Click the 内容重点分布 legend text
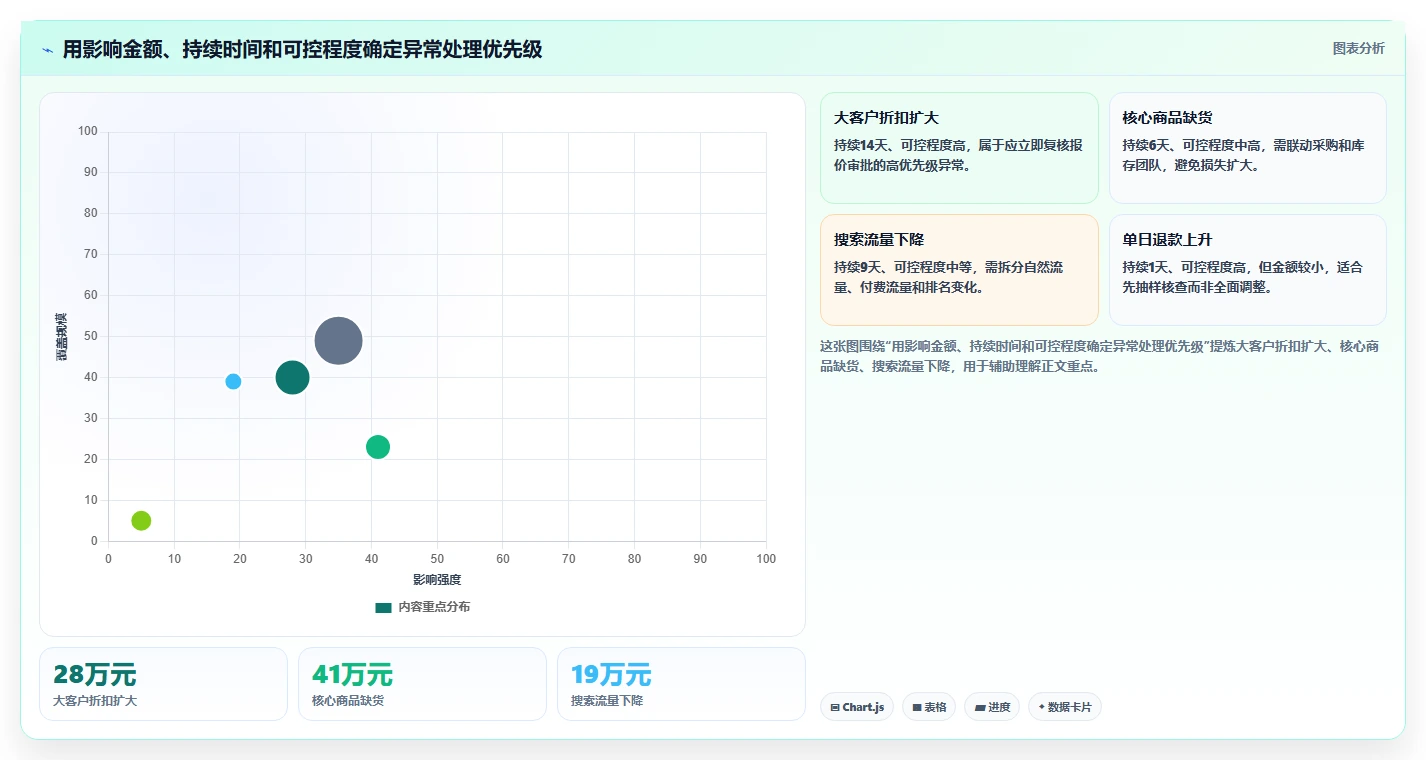Screen dimensions: 1426x760 434,607
